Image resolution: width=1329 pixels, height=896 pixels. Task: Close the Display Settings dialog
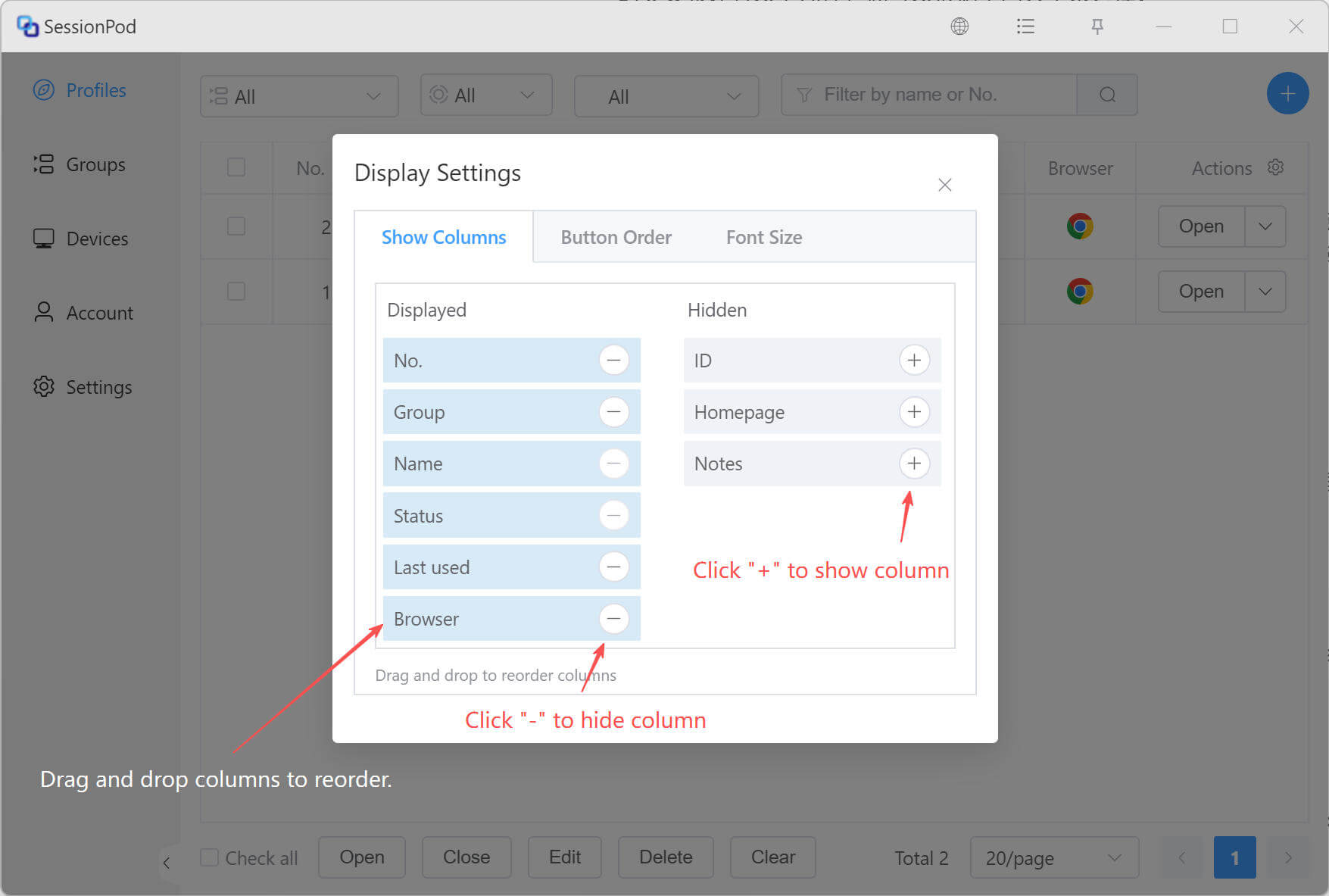pos(944,185)
